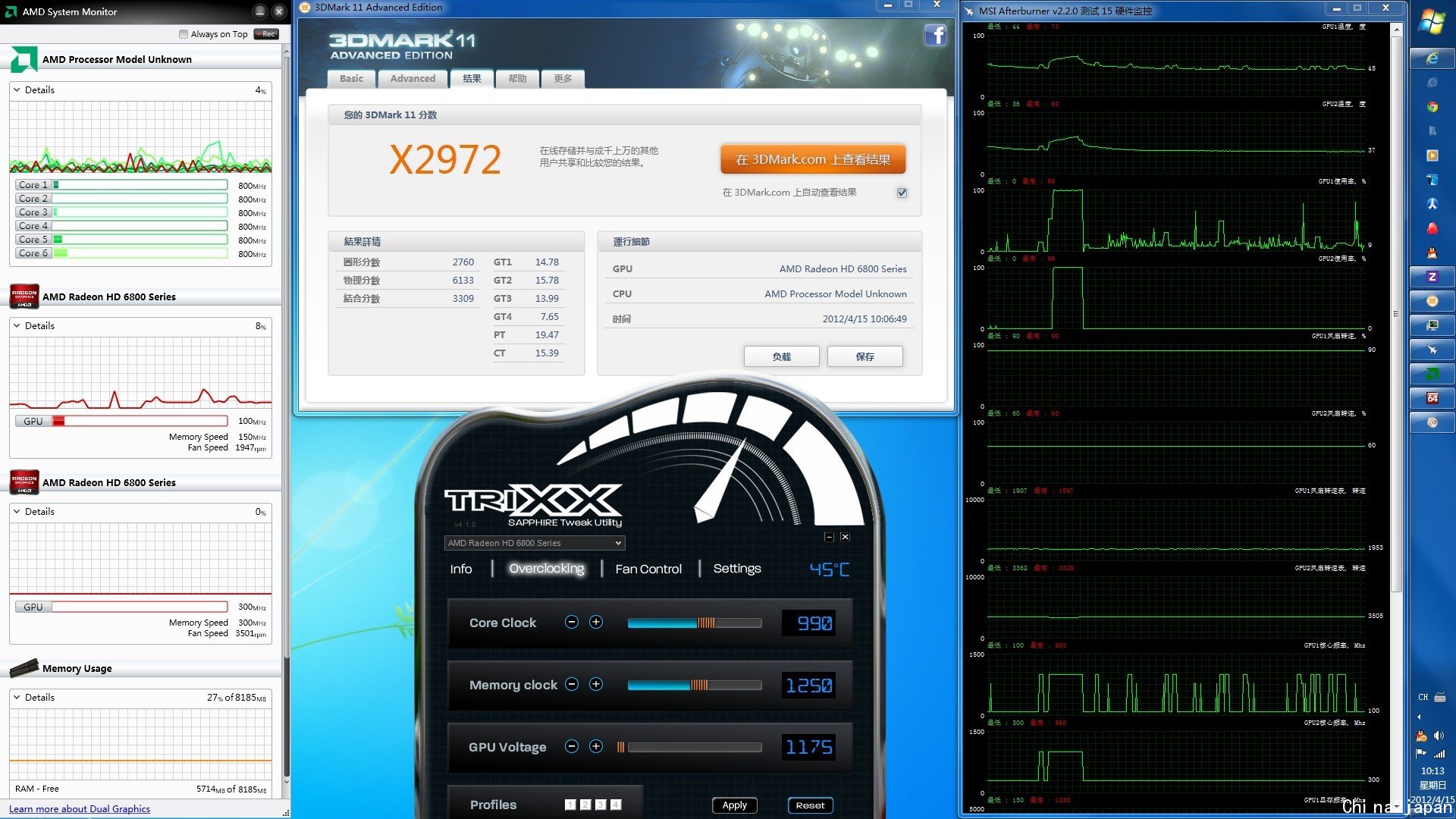The image size is (1456, 819).
Task: Select TRIXX profile slot 1
Action: click(570, 805)
